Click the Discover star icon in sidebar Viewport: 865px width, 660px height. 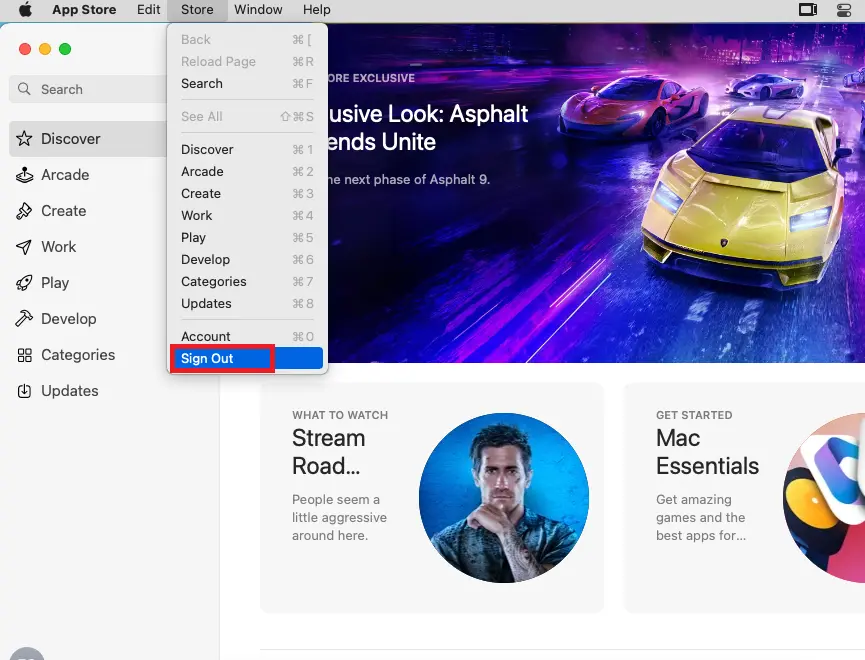[x=24, y=139]
